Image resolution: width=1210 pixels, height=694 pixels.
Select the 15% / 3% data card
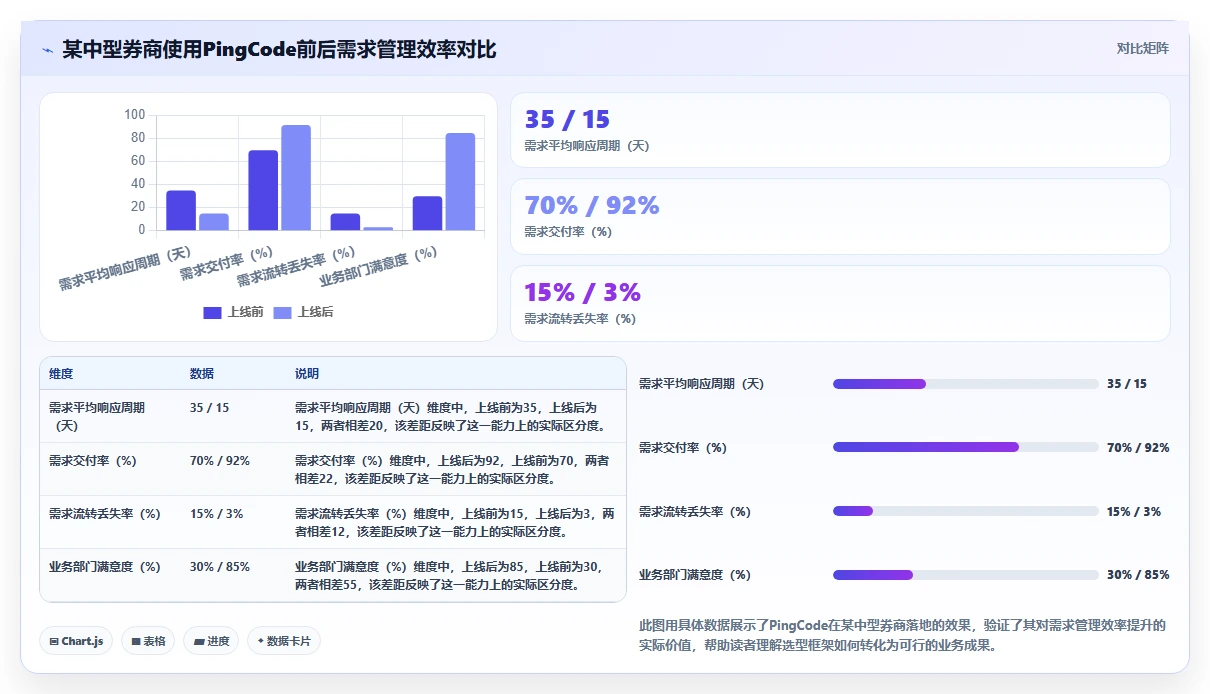[x=840, y=303]
